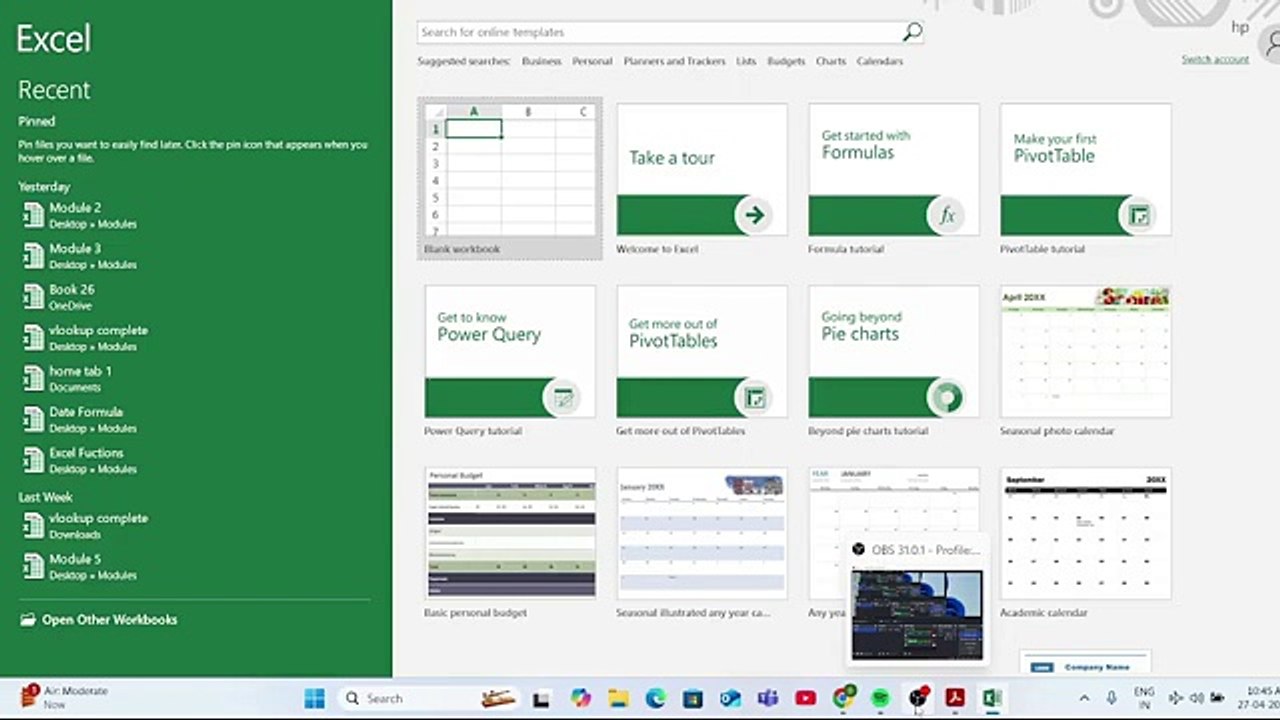1280x720 pixels.
Task: Open the Seasonal illustrated any year calendar template
Action: click(702, 544)
